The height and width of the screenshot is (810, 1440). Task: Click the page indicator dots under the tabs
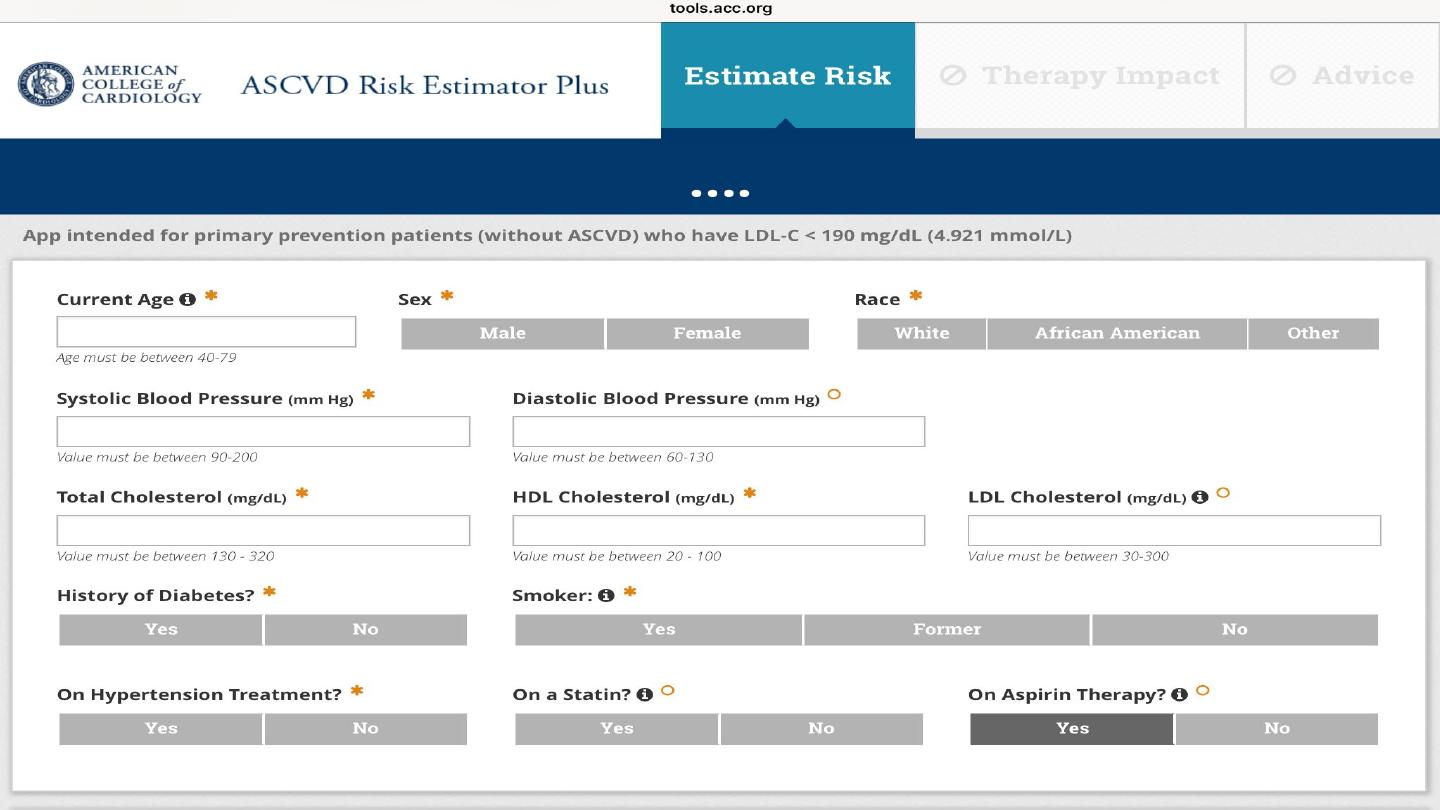click(x=720, y=193)
